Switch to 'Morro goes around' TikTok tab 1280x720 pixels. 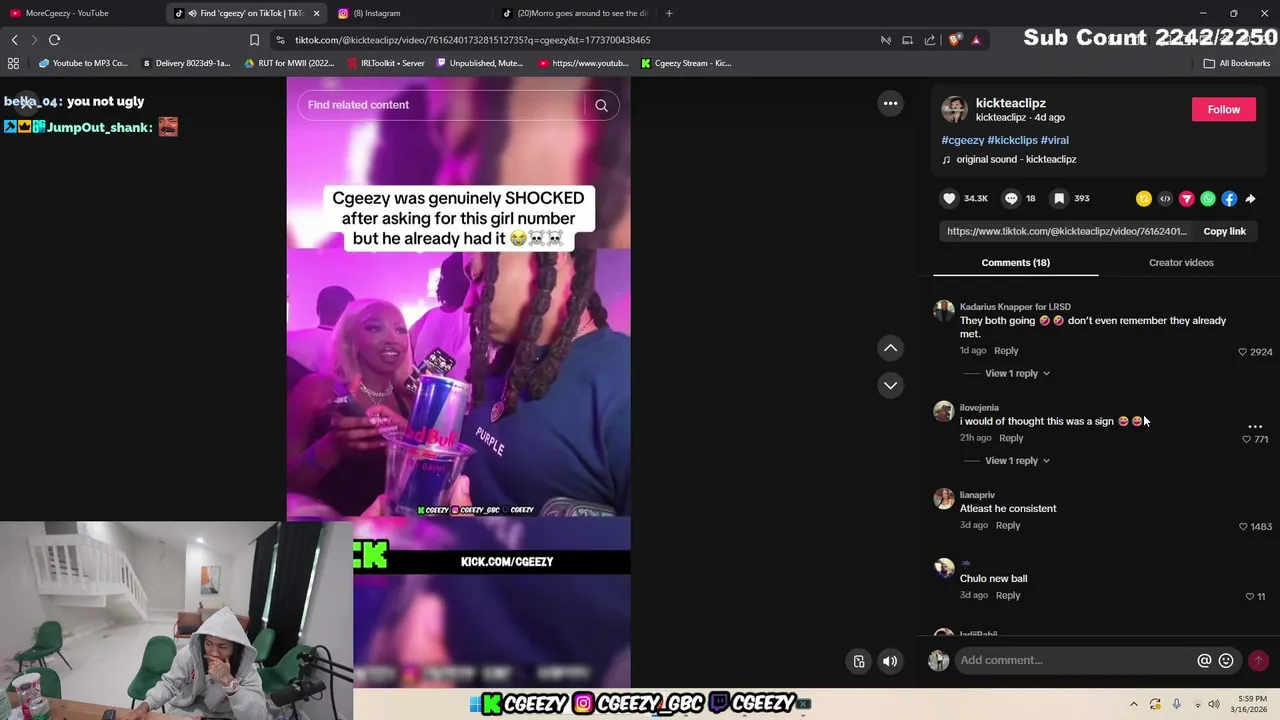point(575,13)
